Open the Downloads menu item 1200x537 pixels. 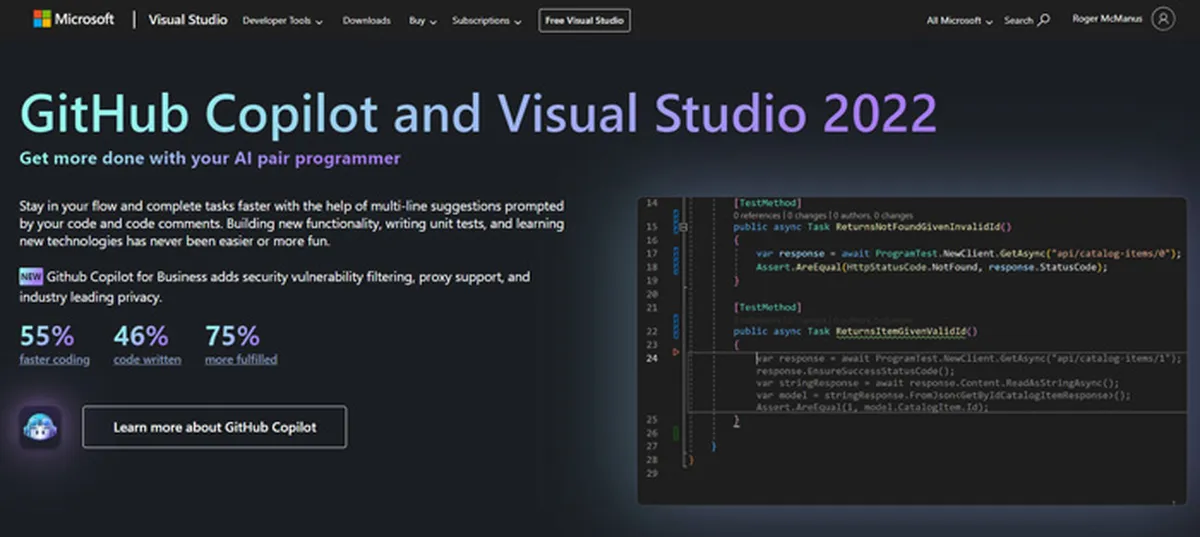pyautogui.click(x=366, y=20)
